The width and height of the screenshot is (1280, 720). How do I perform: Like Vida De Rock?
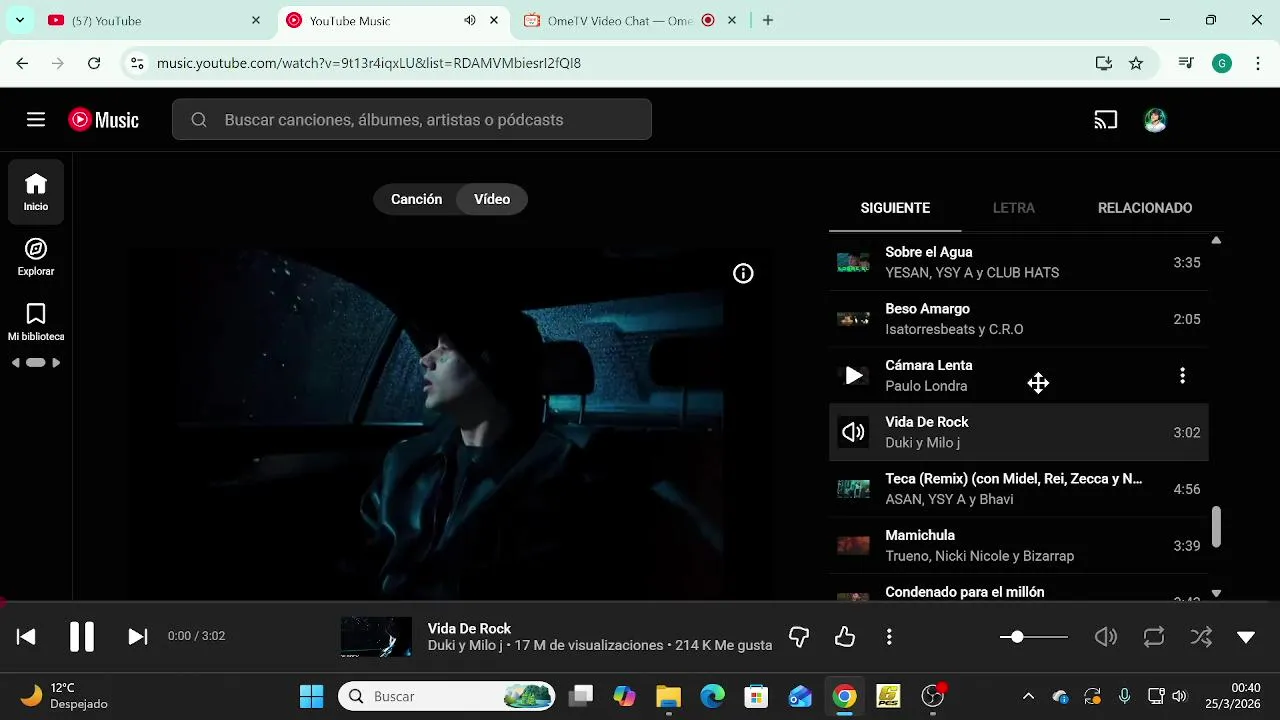coord(845,636)
